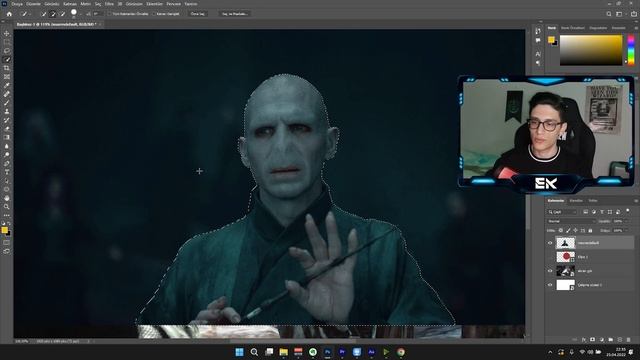This screenshot has width=640, height=360.
Task: Select the Eyedropper tool
Action: [x=7, y=86]
